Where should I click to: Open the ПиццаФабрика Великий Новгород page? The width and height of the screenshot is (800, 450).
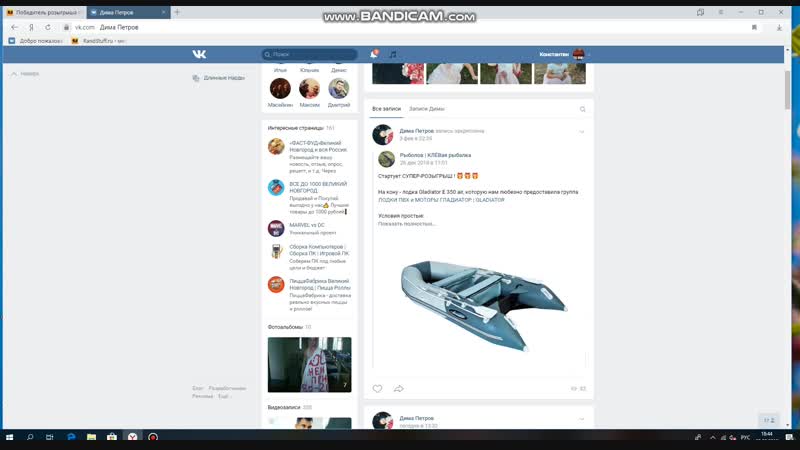(x=319, y=284)
